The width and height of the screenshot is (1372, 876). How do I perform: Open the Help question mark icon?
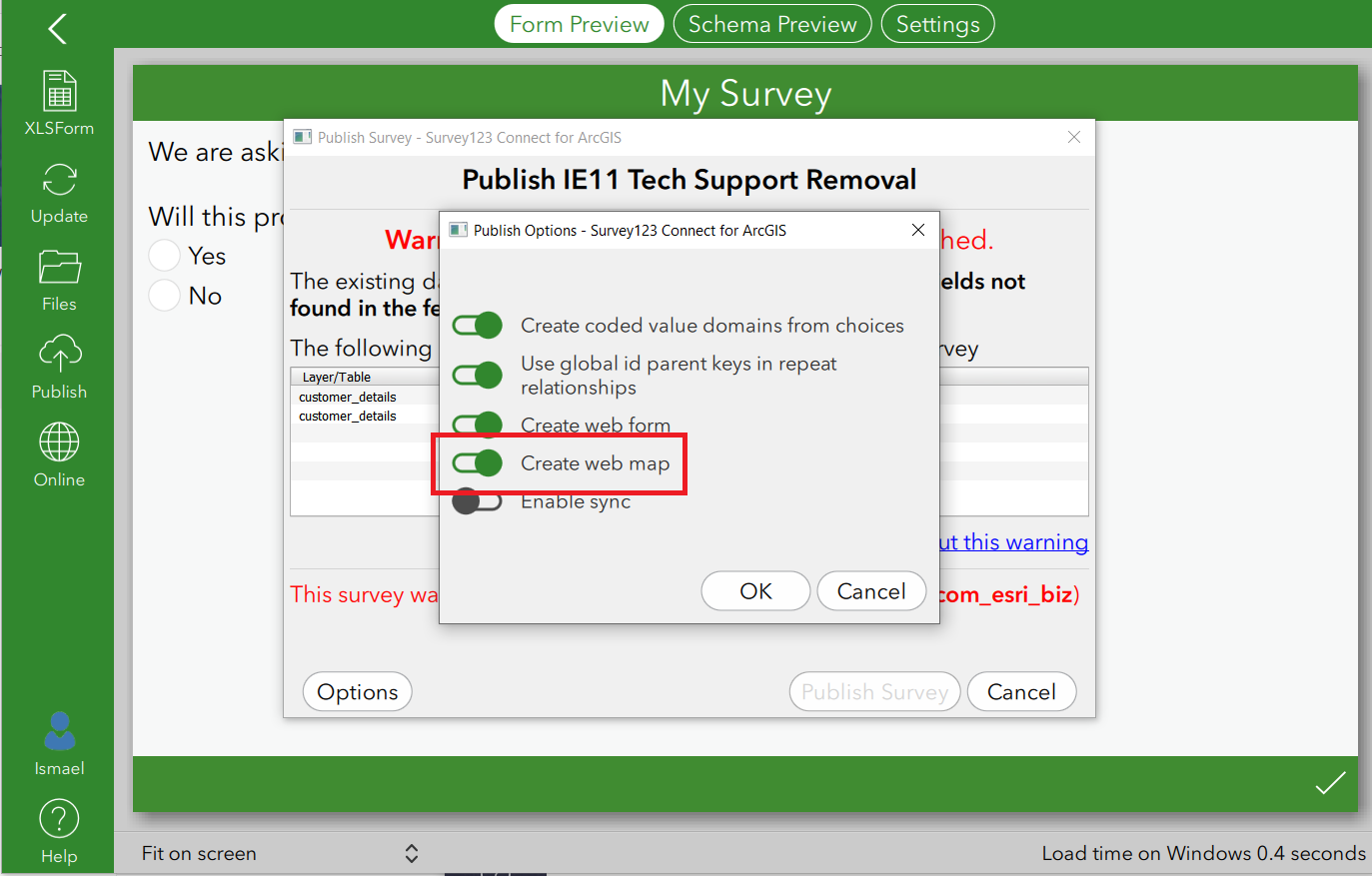tap(59, 819)
